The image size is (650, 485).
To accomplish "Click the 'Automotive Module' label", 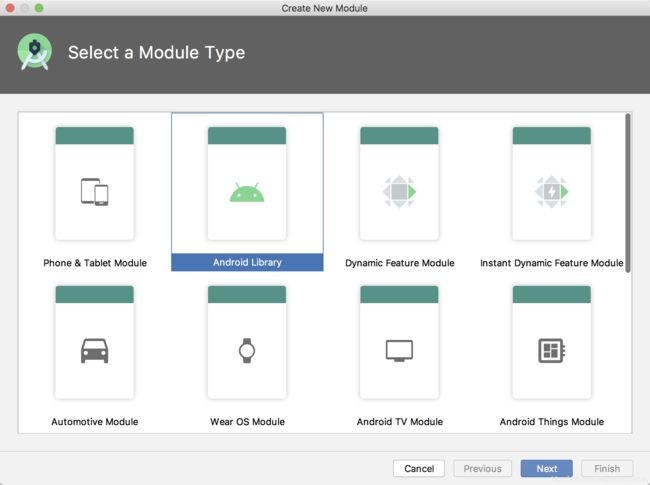I will [95, 422].
